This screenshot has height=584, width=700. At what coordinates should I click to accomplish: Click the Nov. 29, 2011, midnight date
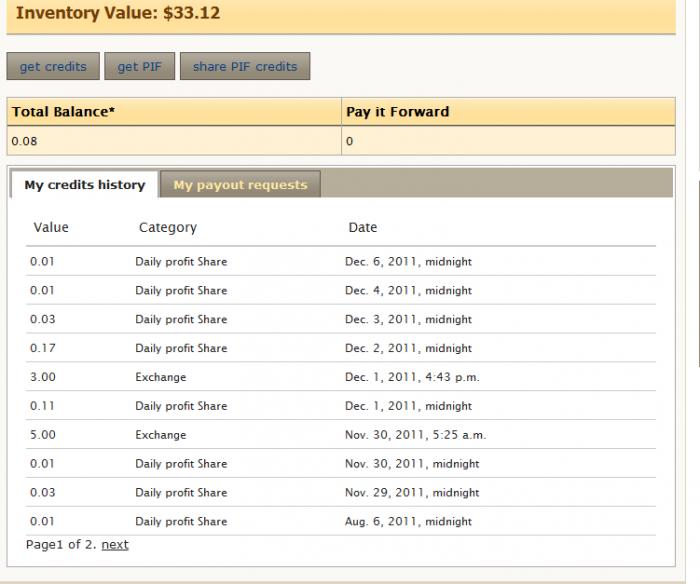click(412, 492)
